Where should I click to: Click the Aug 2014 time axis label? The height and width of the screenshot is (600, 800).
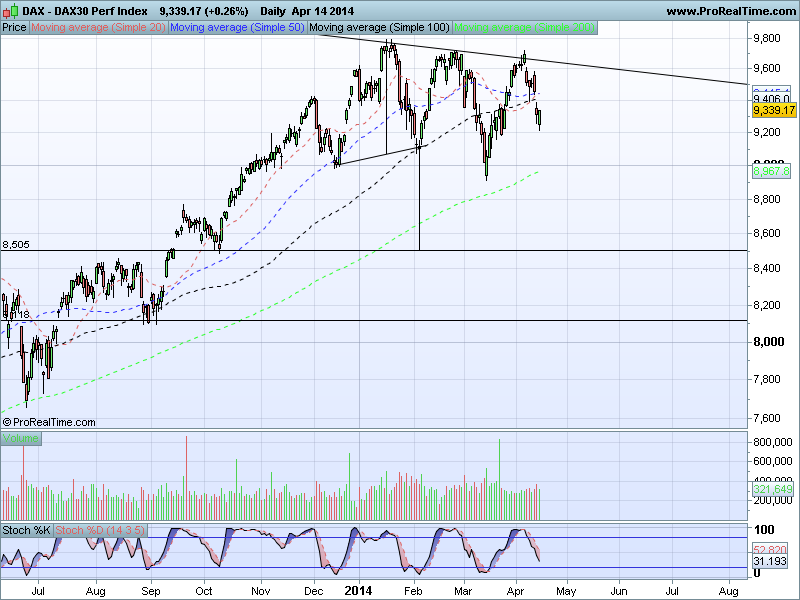click(x=729, y=591)
